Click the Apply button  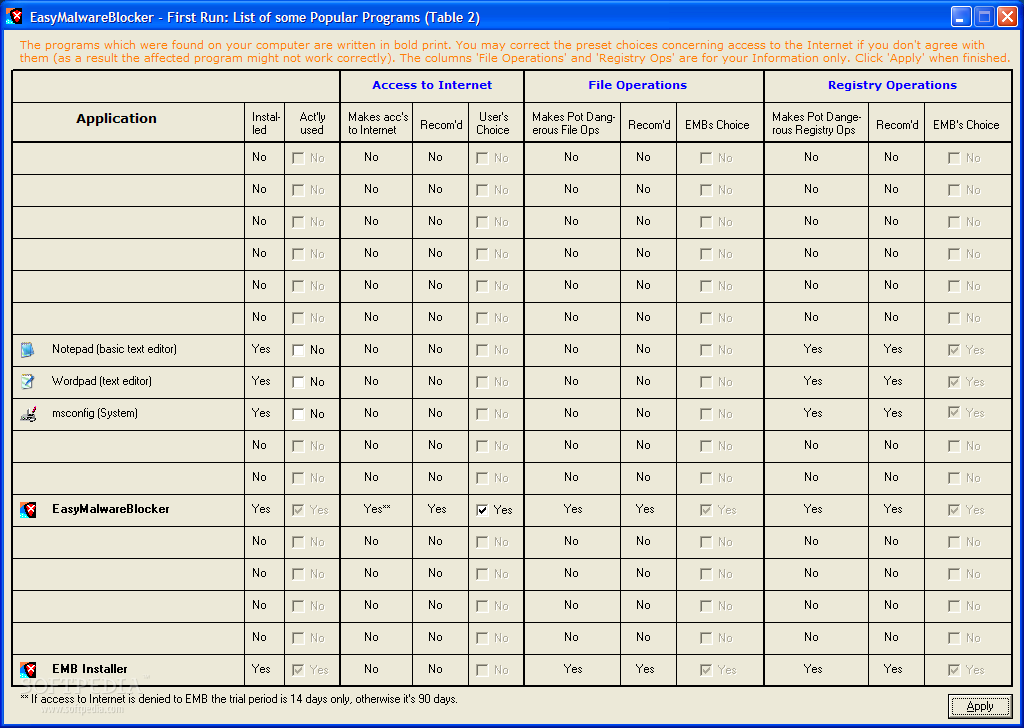[980, 706]
